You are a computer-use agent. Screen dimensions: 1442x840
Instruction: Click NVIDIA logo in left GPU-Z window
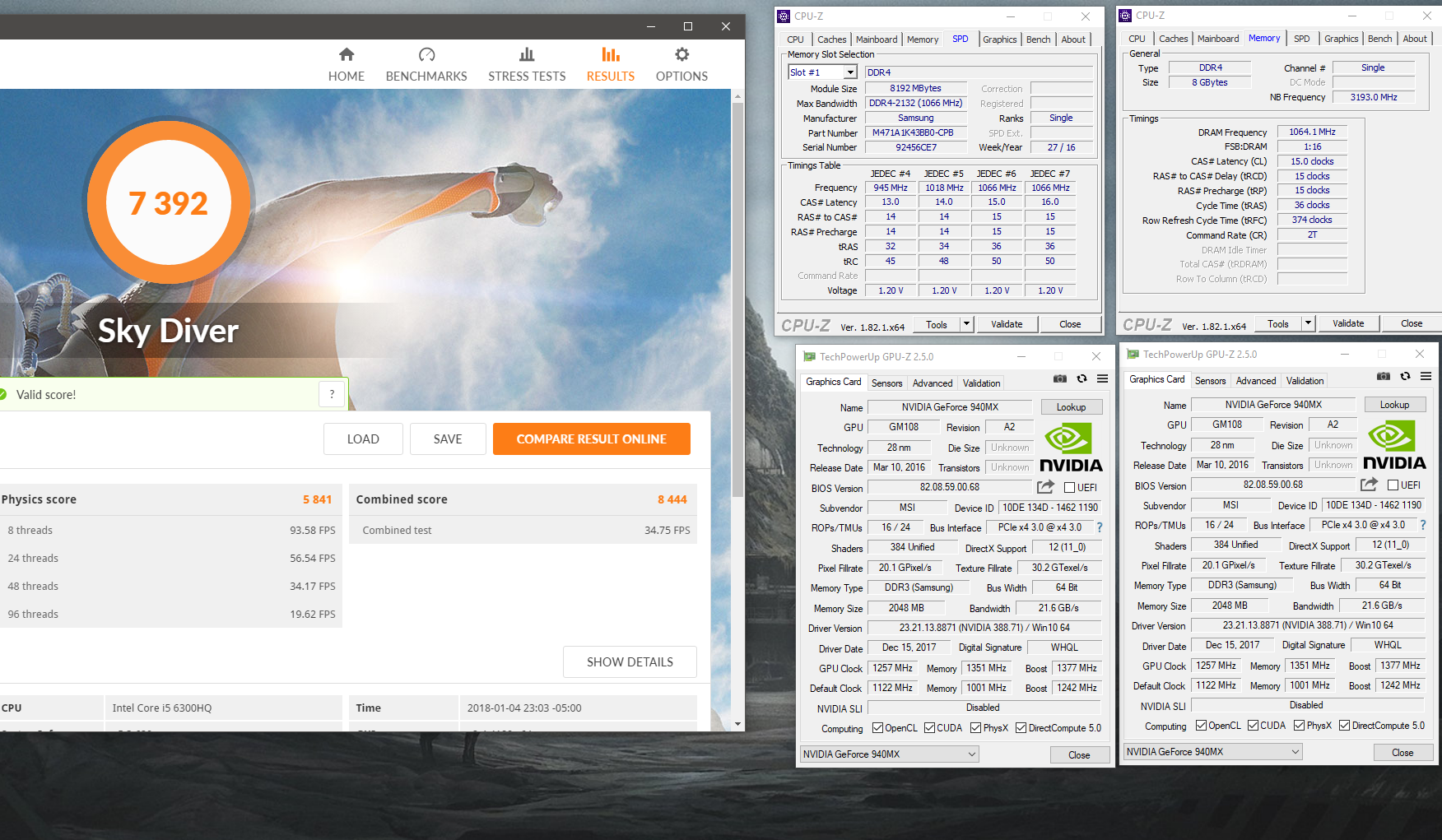tap(1071, 448)
